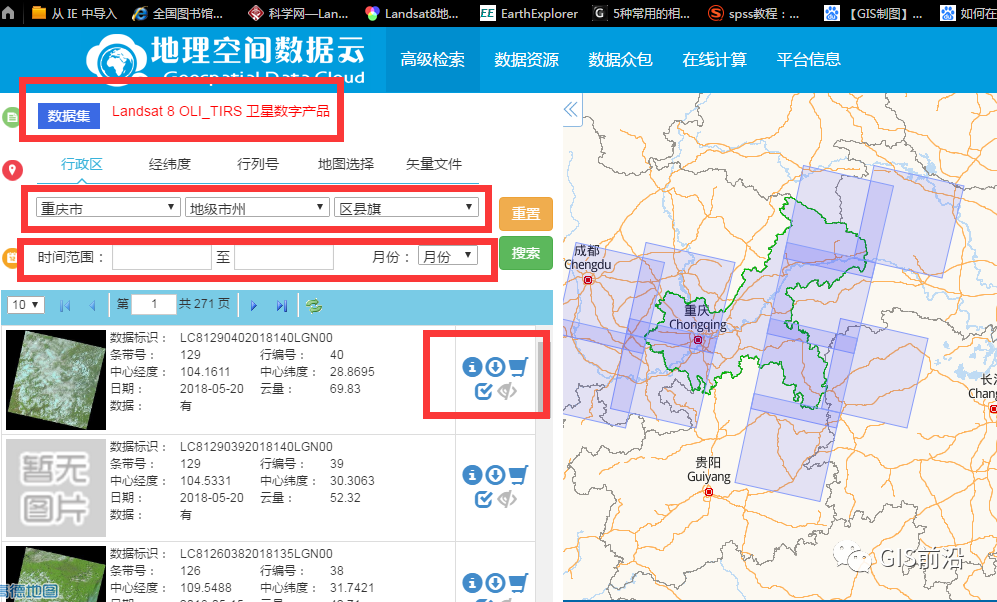The width and height of the screenshot is (997, 602).
Task: Add LC81290402018140LGN00 to cart
Action: point(518,367)
